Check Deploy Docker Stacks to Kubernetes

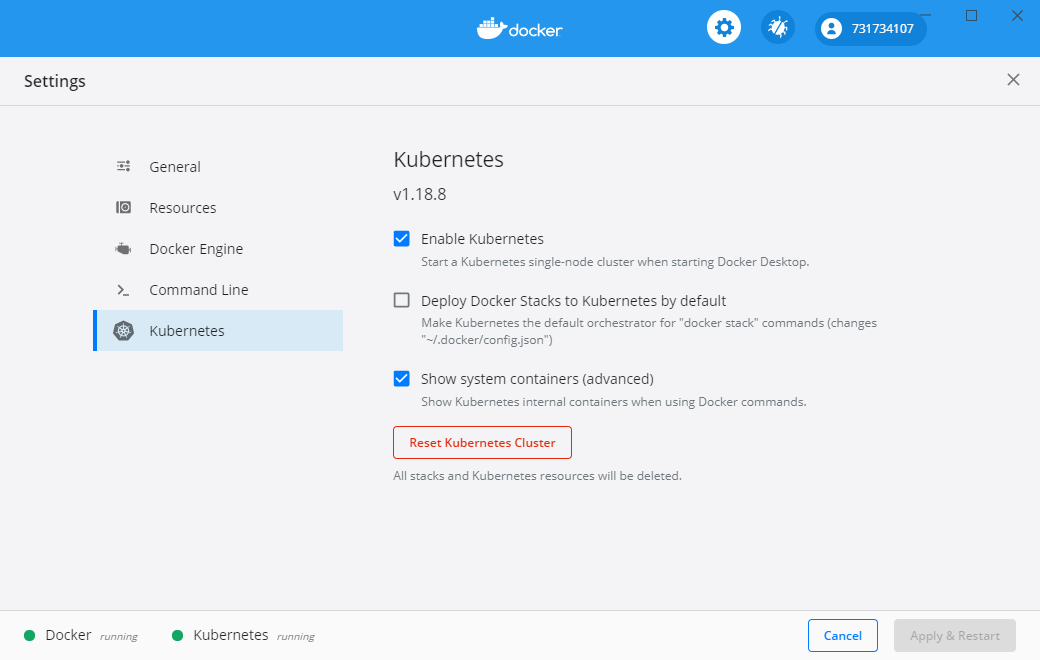point(401,300)
